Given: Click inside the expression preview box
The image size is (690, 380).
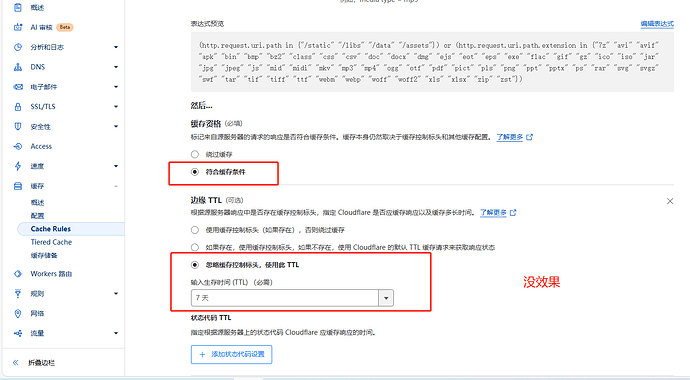Looking at the screenshot, I should [x=432, y=62].
